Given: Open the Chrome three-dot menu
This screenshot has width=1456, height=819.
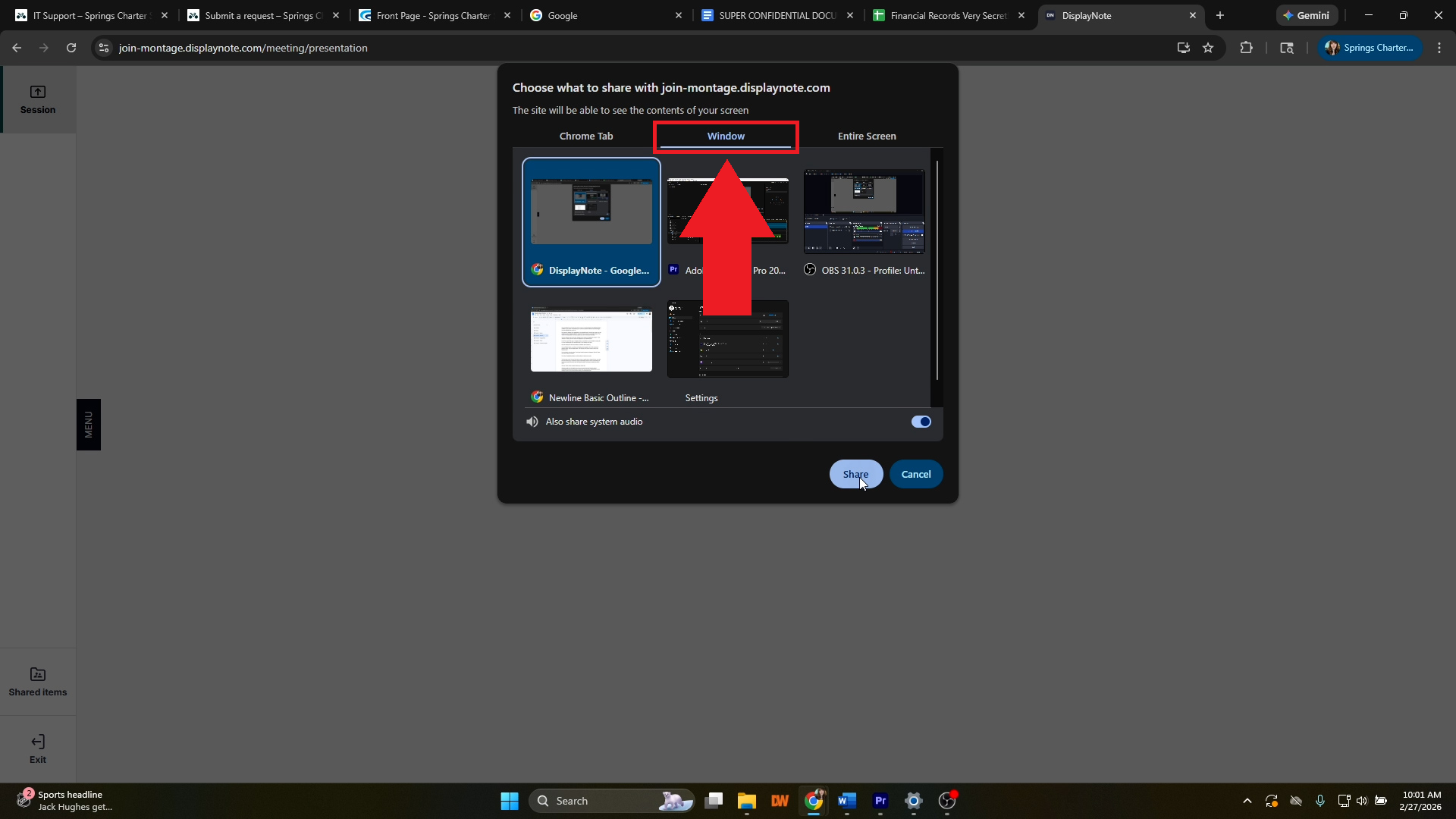Looking at the screenshot, I should (1439, 48).
